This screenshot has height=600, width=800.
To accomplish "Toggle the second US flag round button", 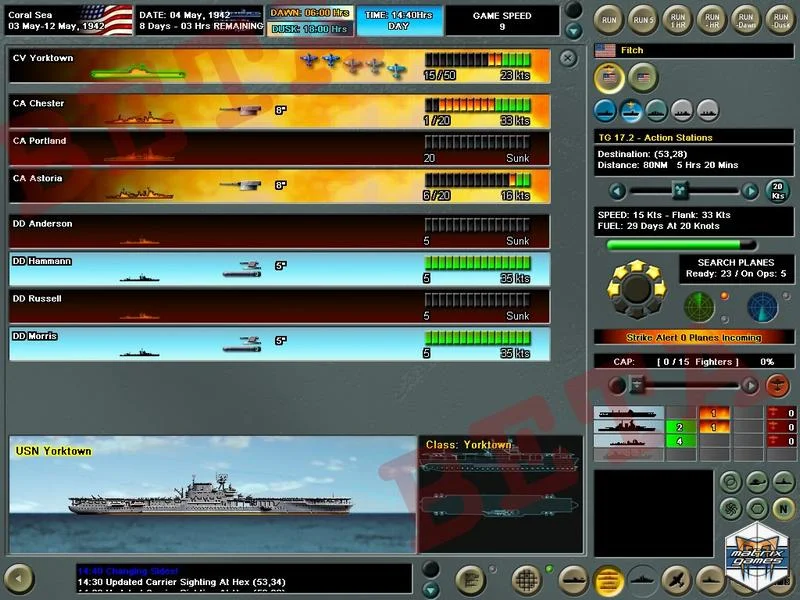I will click(642, 77).
